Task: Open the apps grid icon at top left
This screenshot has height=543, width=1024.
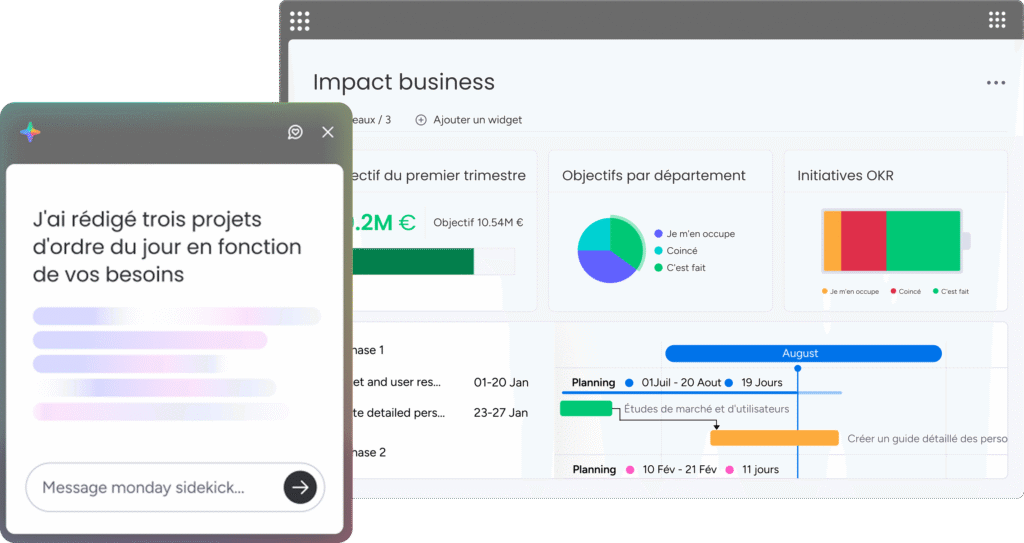Action: coord(300,21)
